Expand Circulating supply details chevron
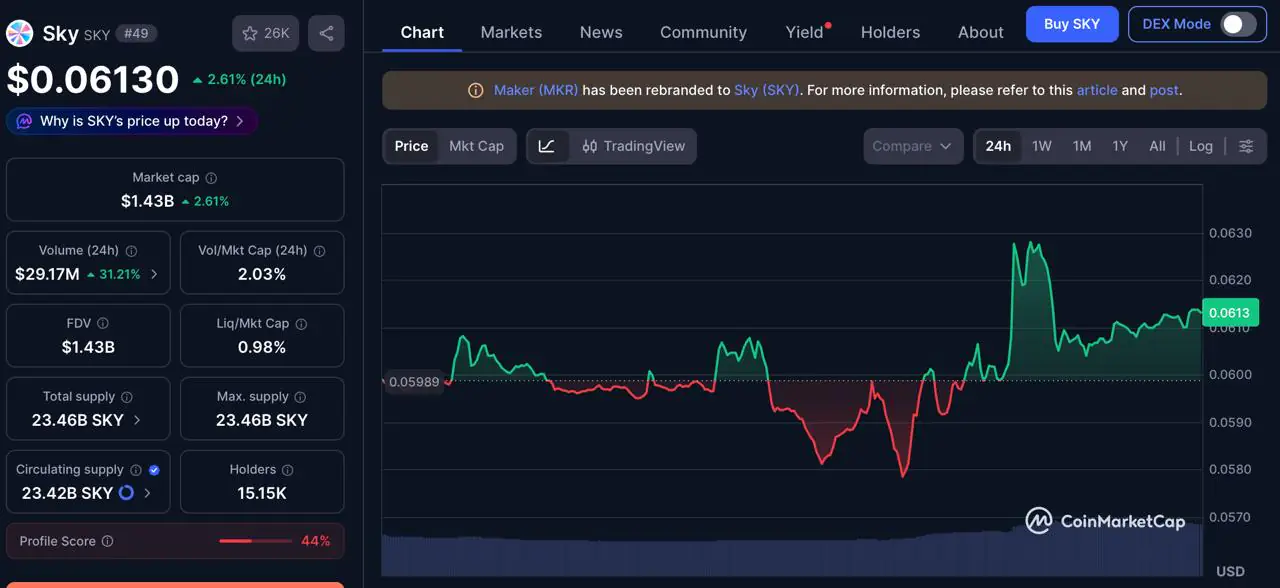The image size is (1280, 588). (x=147, y=493)
